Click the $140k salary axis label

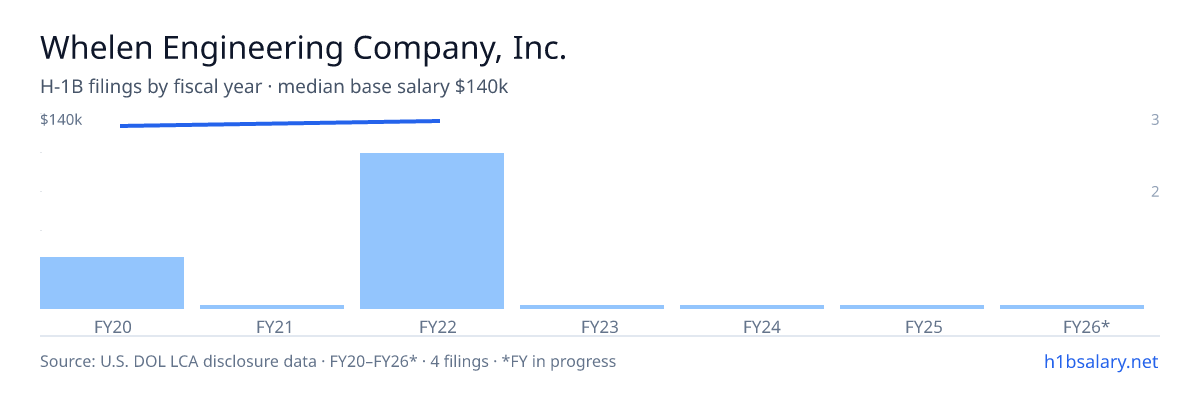coord(61,120)
